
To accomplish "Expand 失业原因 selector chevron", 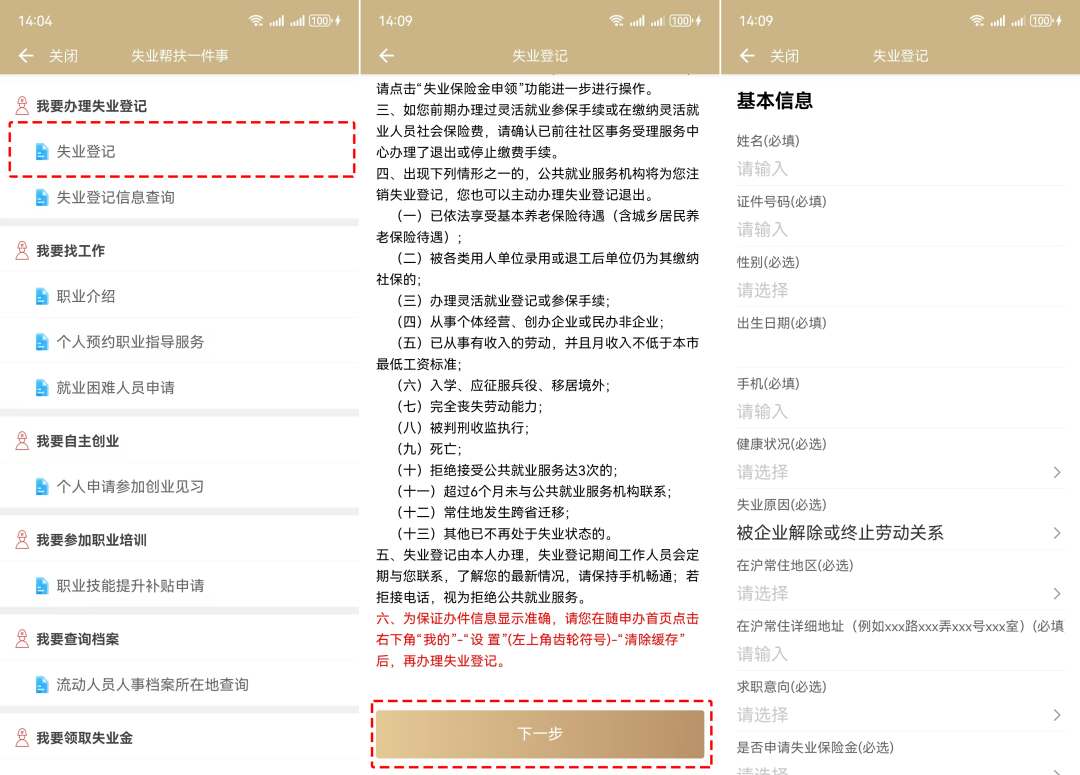I will point(1057,533).
